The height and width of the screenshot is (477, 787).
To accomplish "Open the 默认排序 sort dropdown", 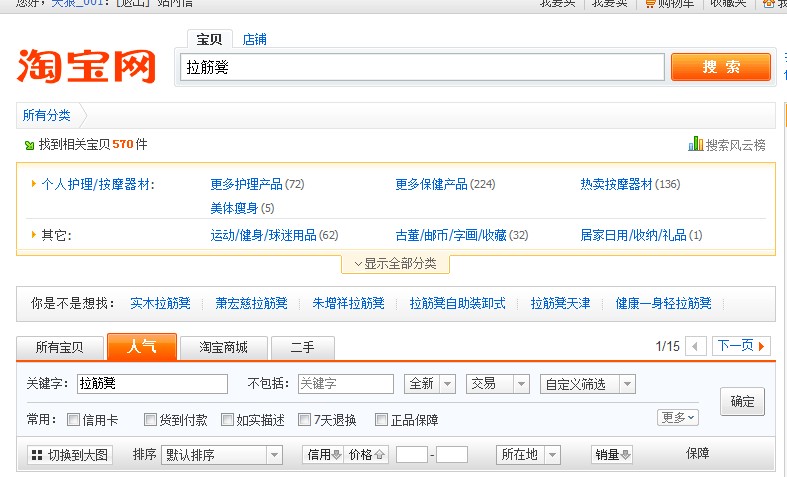I will (x=222, y=455).
